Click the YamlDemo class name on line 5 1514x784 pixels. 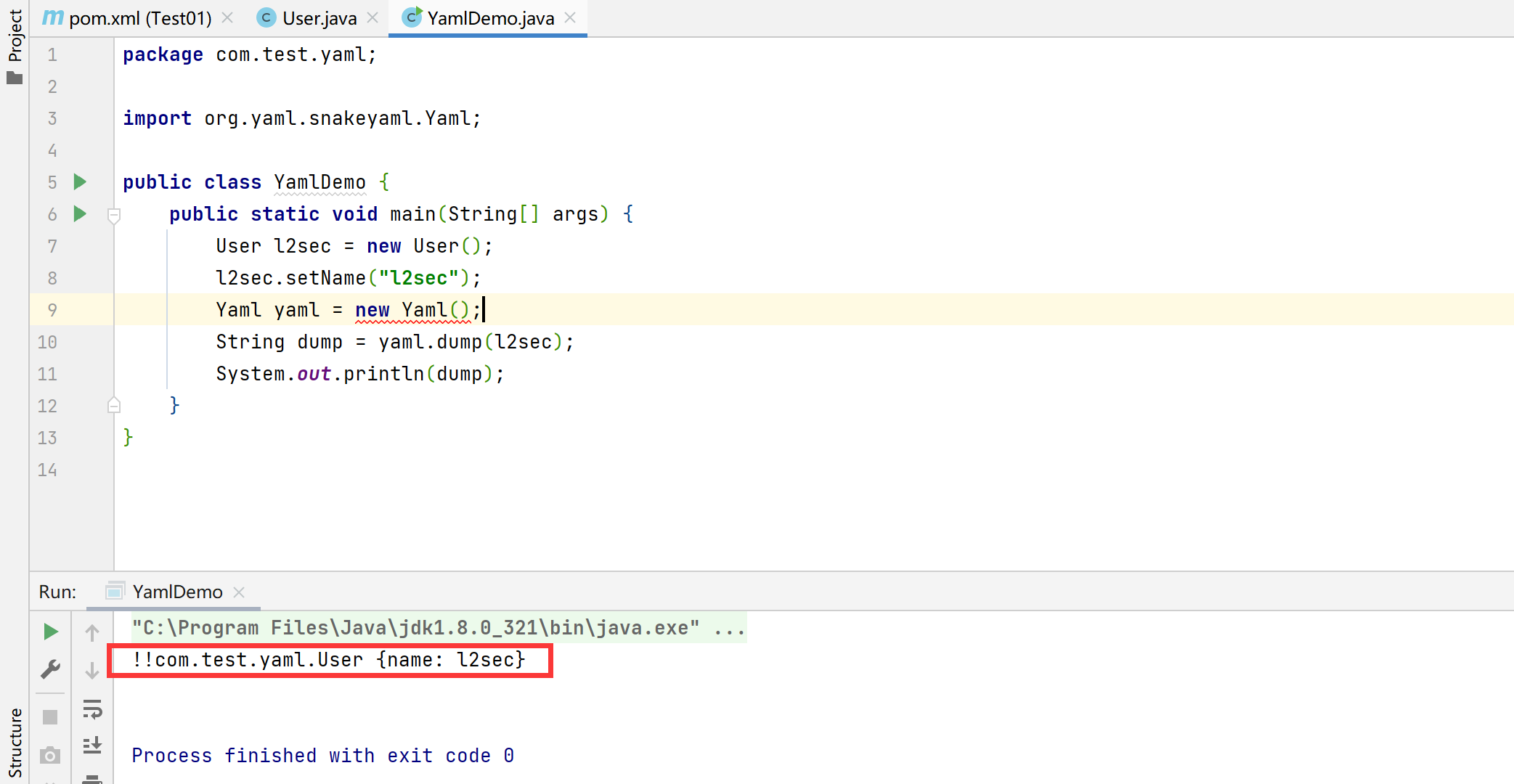[320, 182]
